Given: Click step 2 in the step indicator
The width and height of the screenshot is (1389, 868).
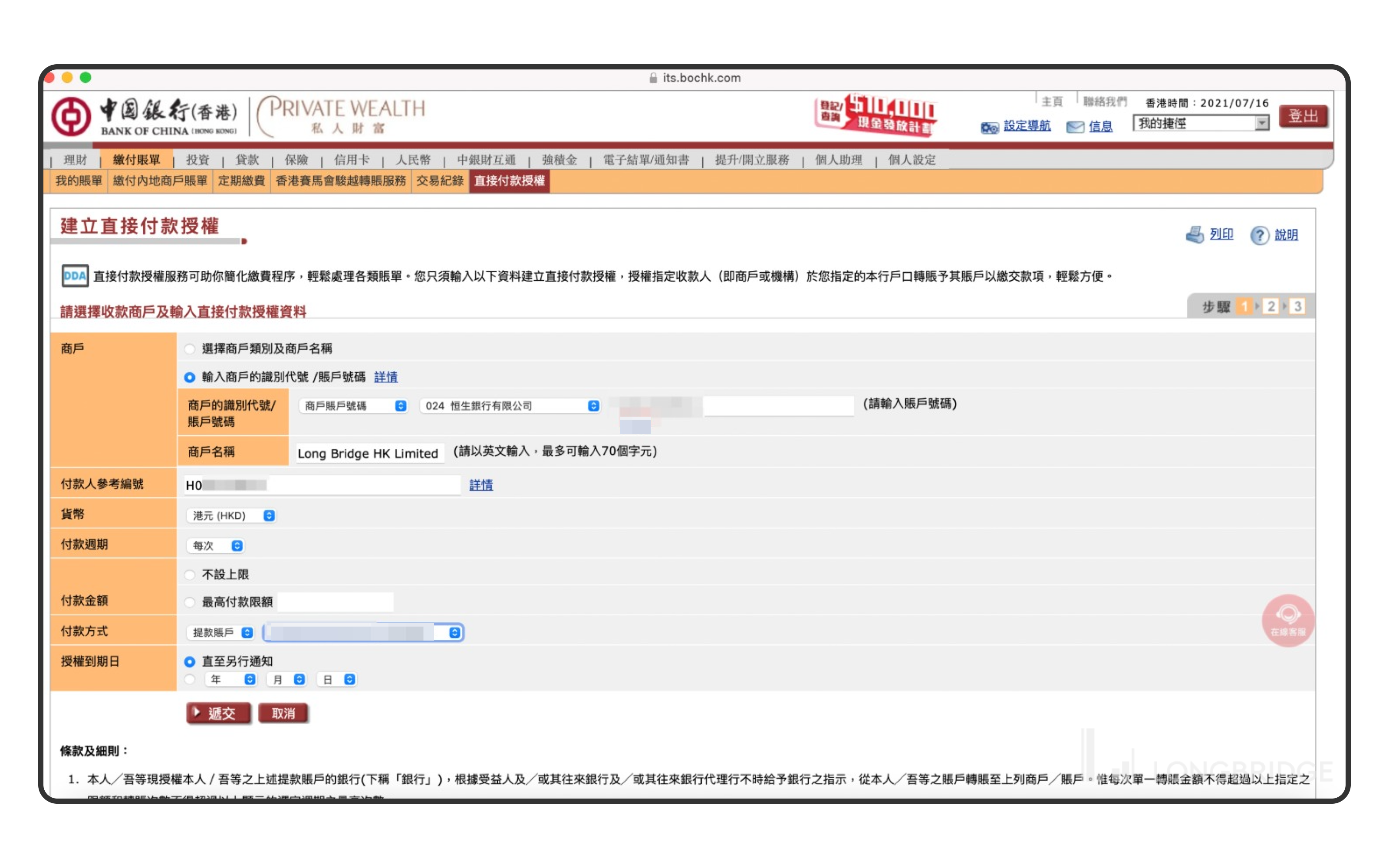Looking at the screenshot, I should (x=1271, y=306).
